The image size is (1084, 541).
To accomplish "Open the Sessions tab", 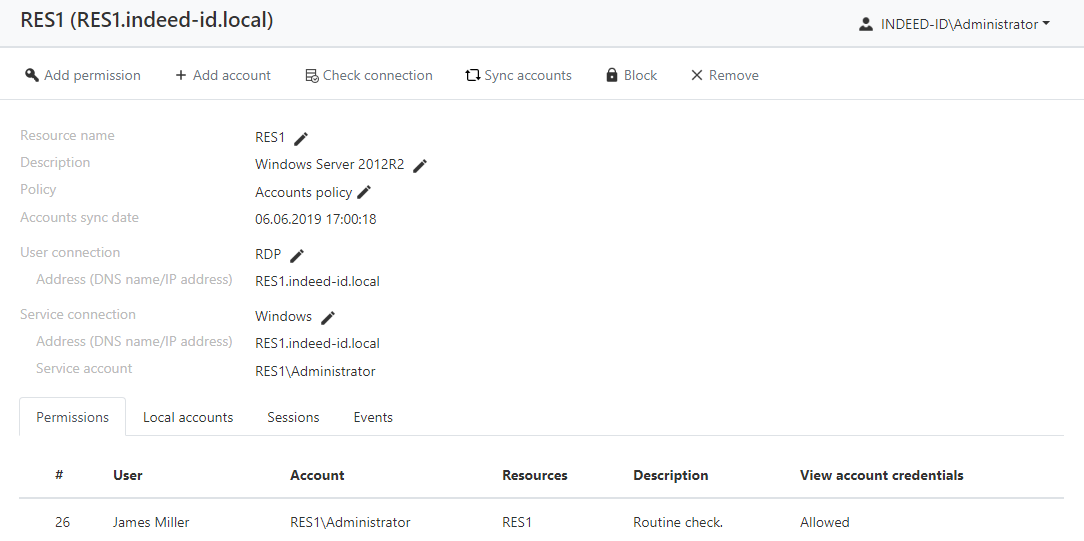I will 293,418.
